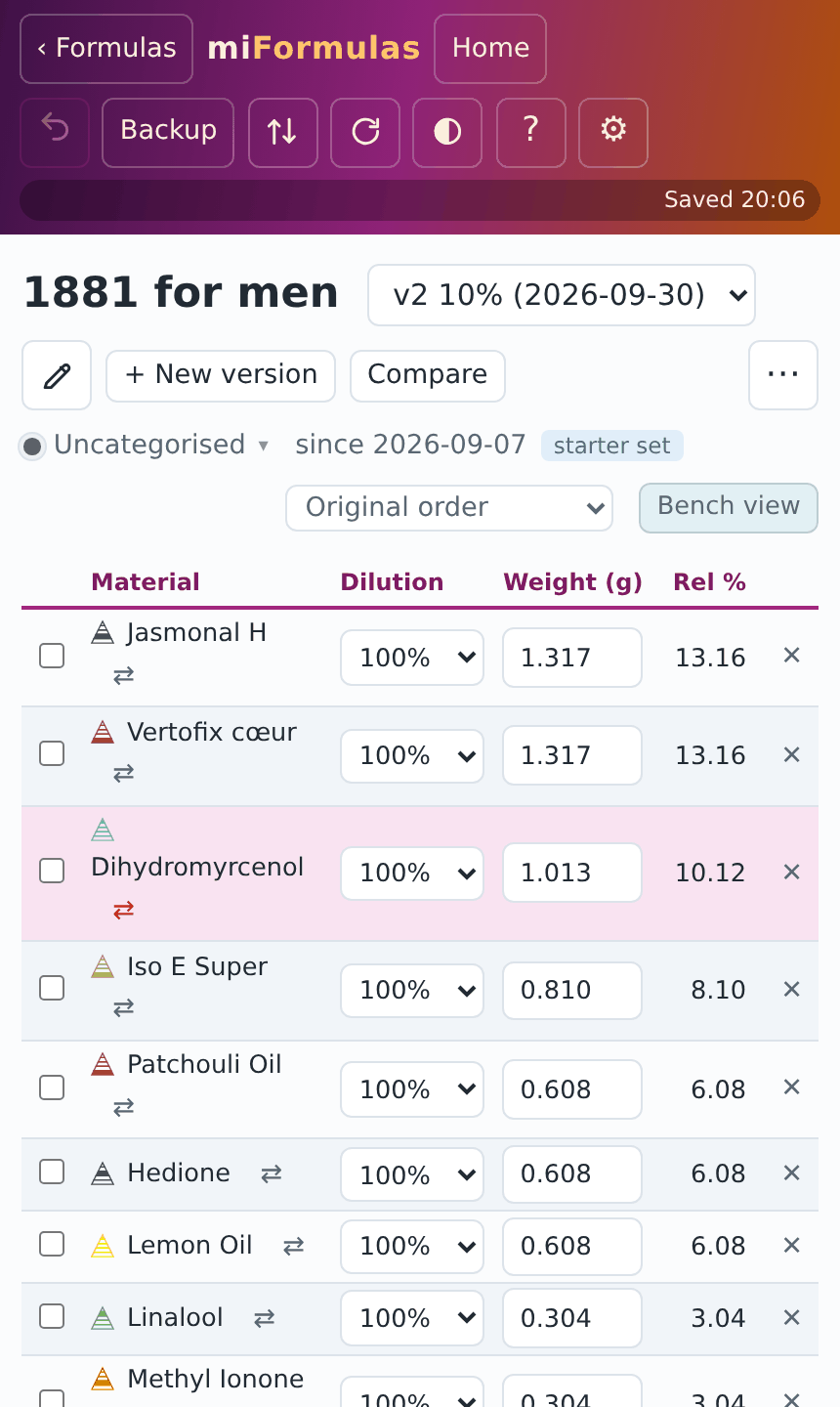The image size is (840, 1407).
Task: Open the three-dots more options menu
Action: pyautogui.click(x=783, y=375)
